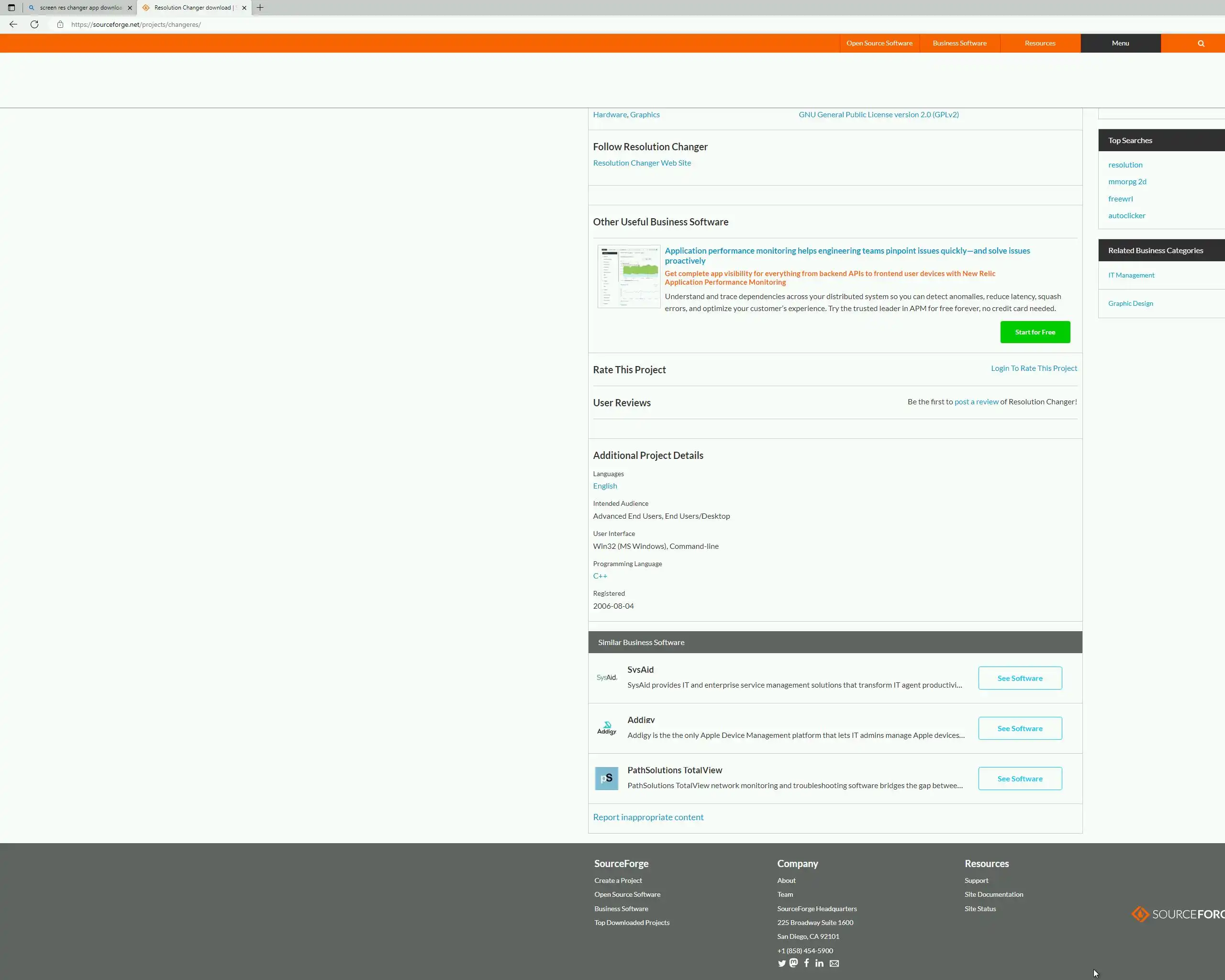1225x980 pixels.
Task: Open the Mastodon social icon
Action: (794, 963)
